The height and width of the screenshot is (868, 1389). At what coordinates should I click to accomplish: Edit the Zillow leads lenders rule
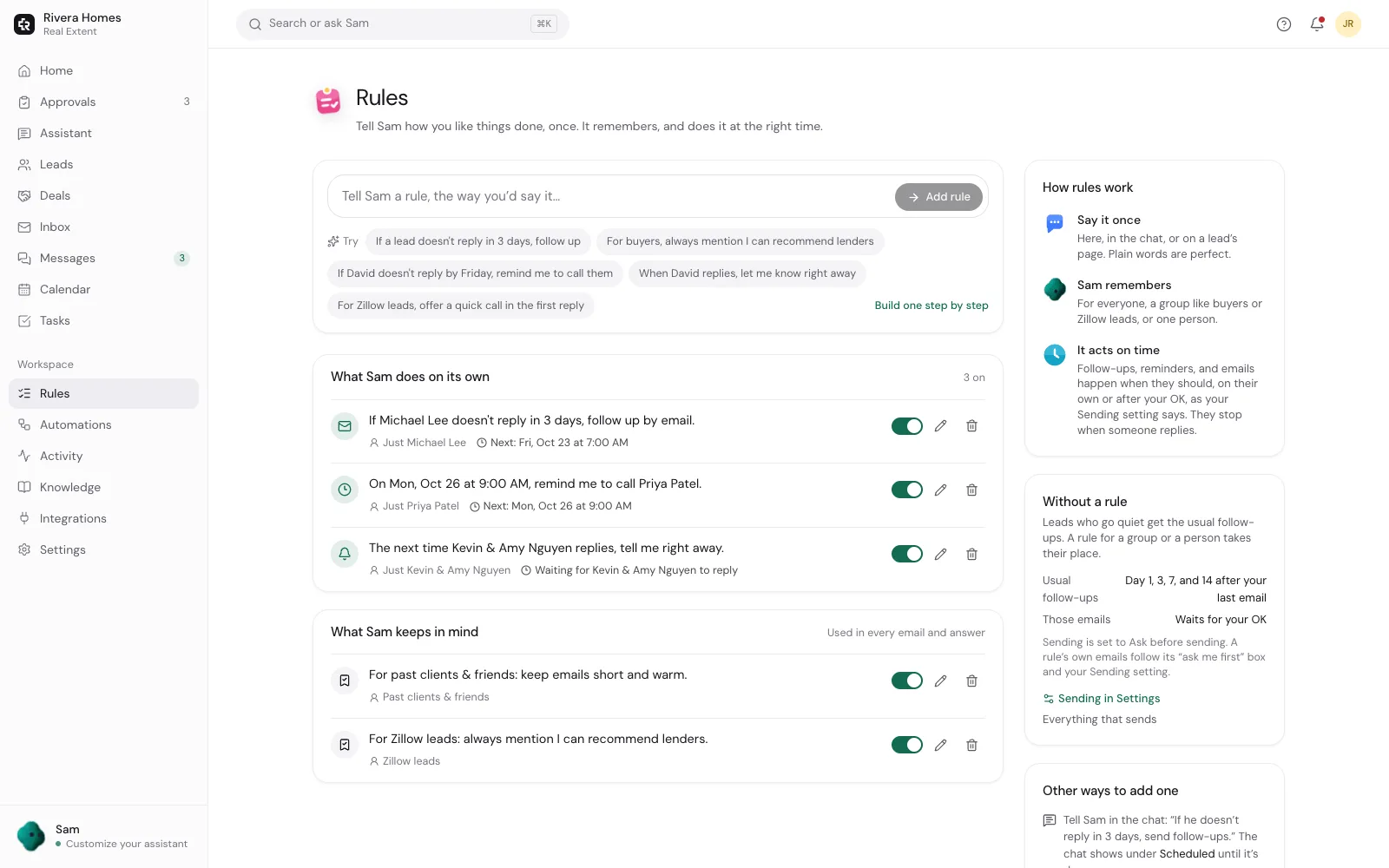tap(940, 746)
